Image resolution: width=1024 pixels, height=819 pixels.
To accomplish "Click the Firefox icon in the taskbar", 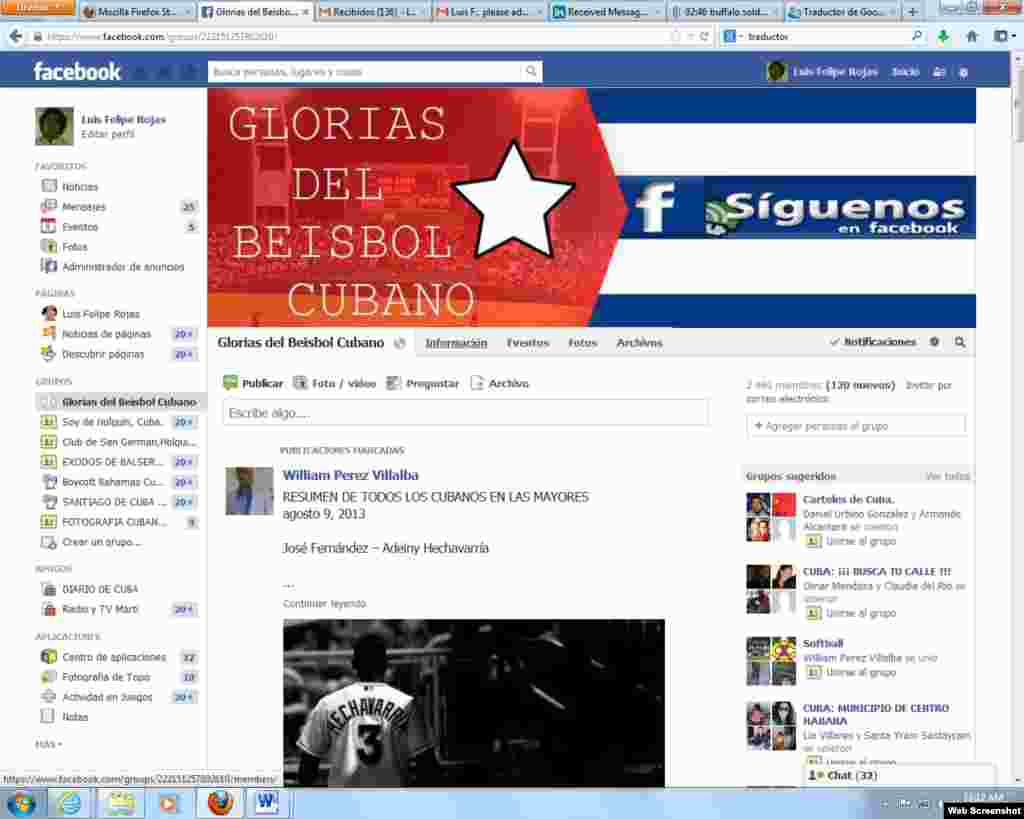I will 219,802.
